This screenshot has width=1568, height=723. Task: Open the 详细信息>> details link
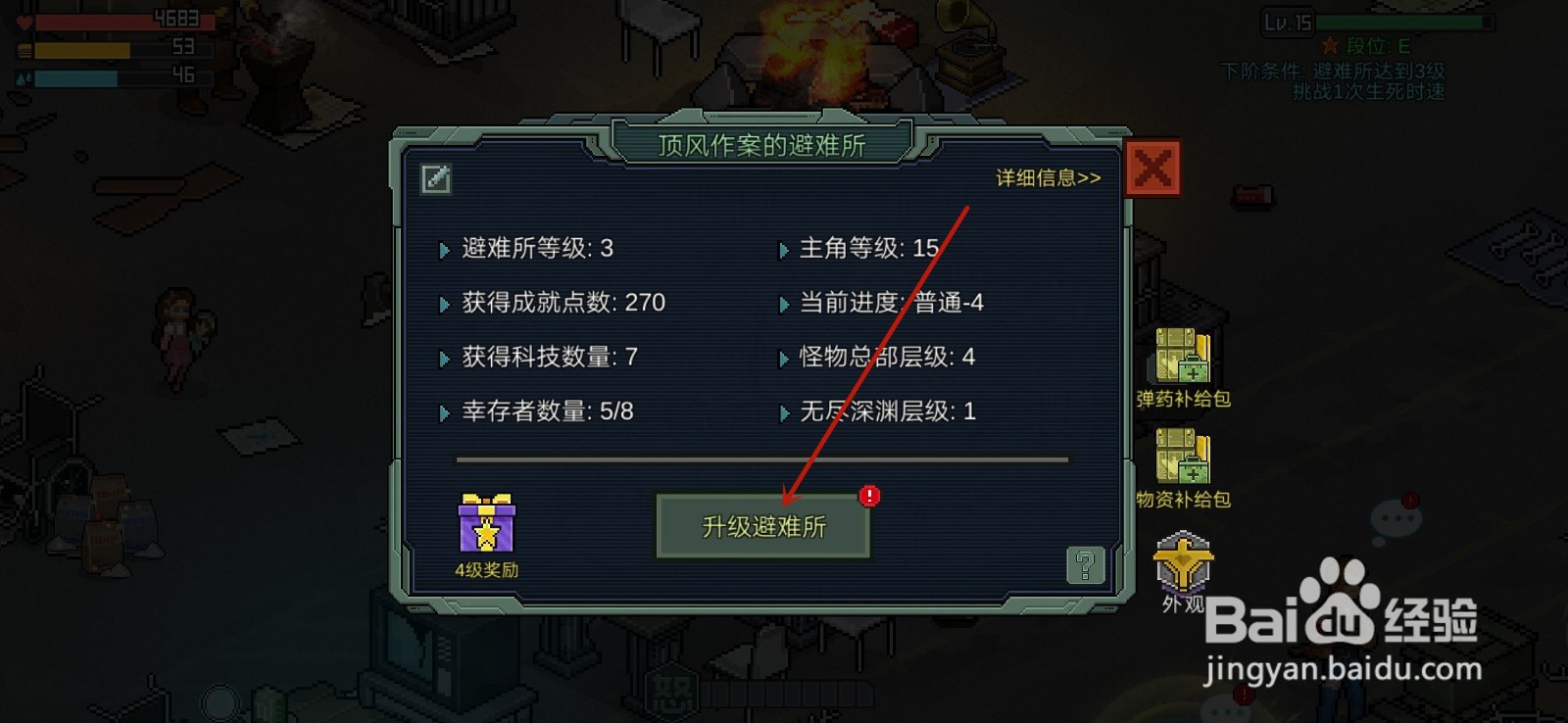pyautogui.click(x=1049, y=178)
